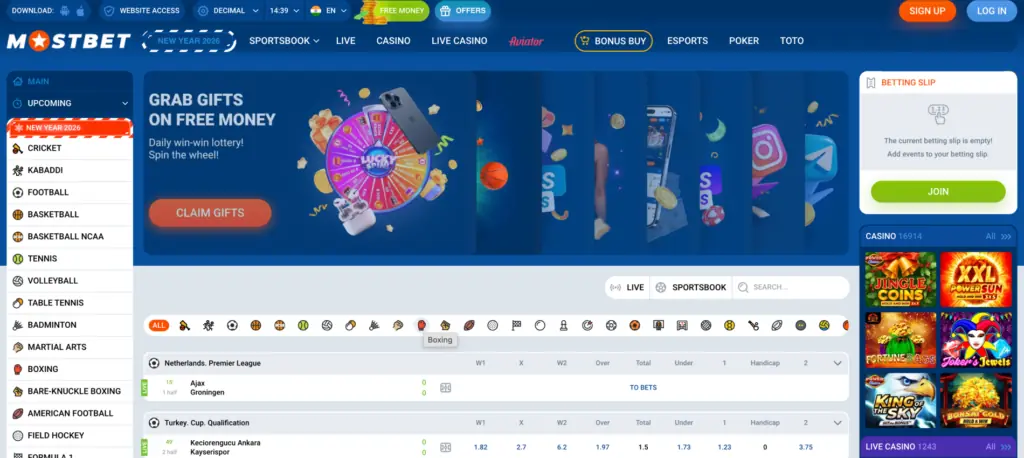Open the King of the Sky game thumbnail
This screenshot has width=1024, height=458.
point(901,401)
